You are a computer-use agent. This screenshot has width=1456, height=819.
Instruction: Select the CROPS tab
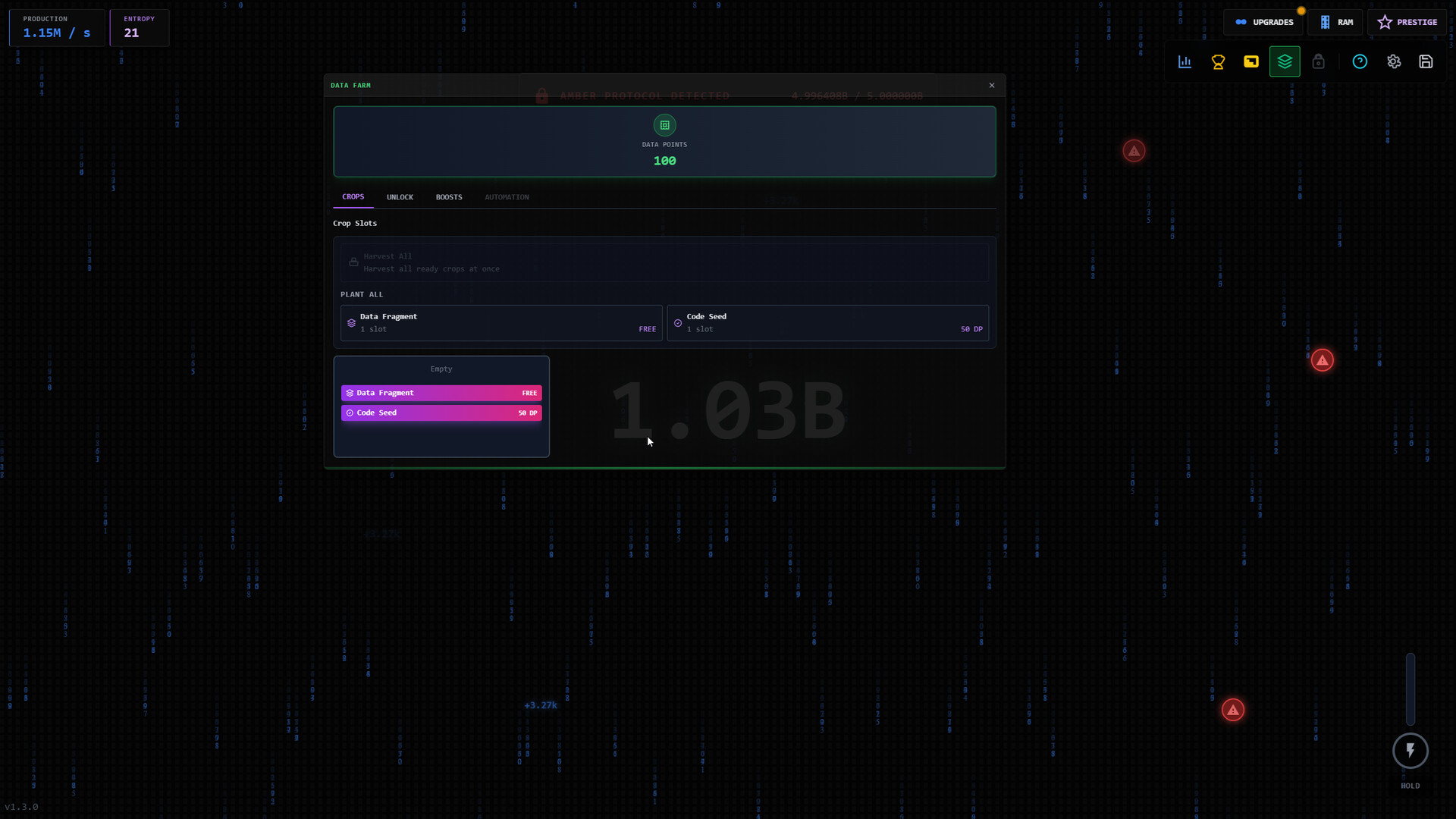(353, 196)
